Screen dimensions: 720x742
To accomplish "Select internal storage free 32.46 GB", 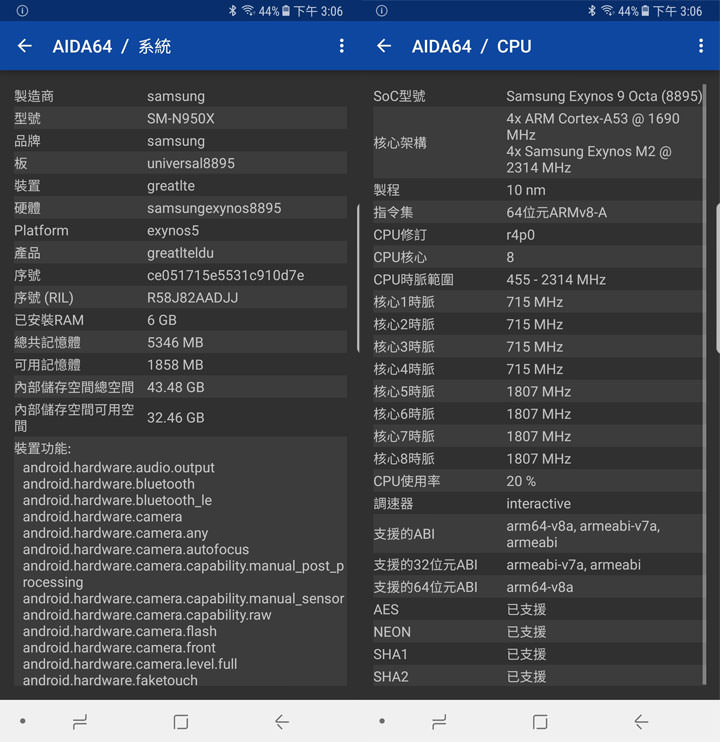I will pos(176,417).
